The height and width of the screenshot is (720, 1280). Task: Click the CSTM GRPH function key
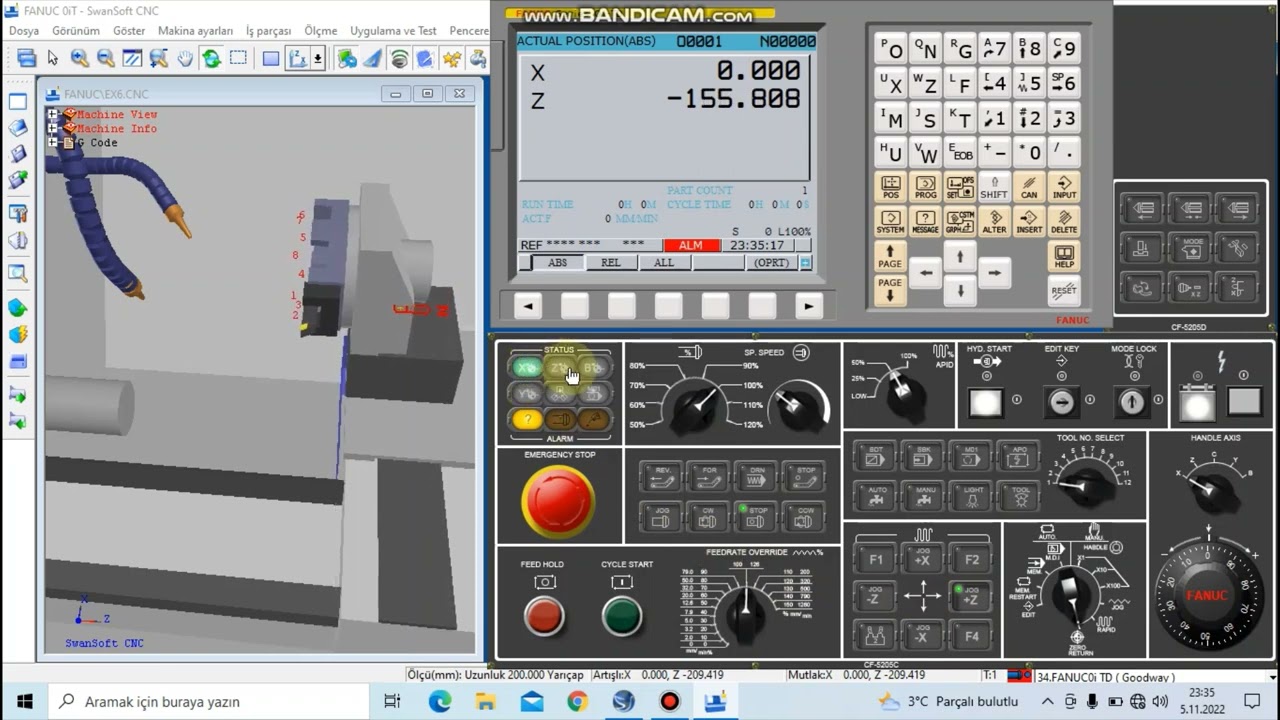960,222
